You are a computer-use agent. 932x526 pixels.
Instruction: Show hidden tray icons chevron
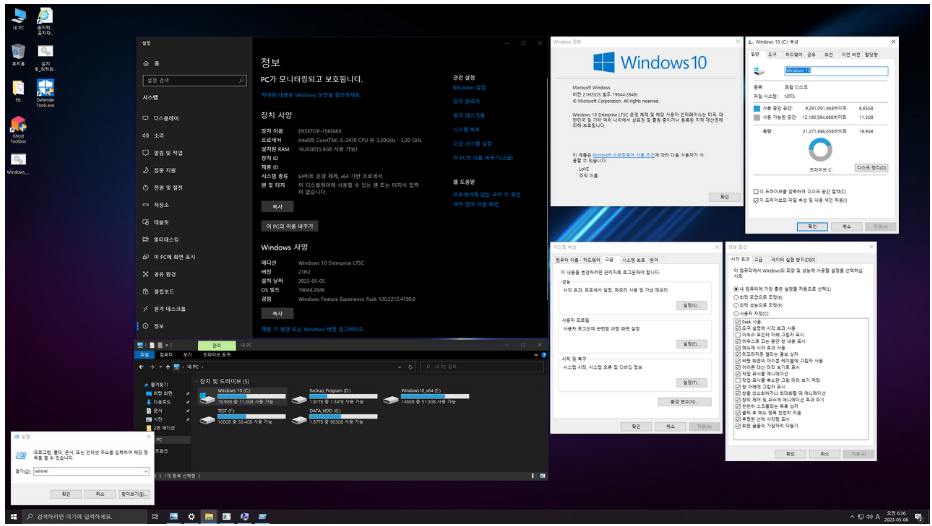pyautogui.click(x=852, y=516)
